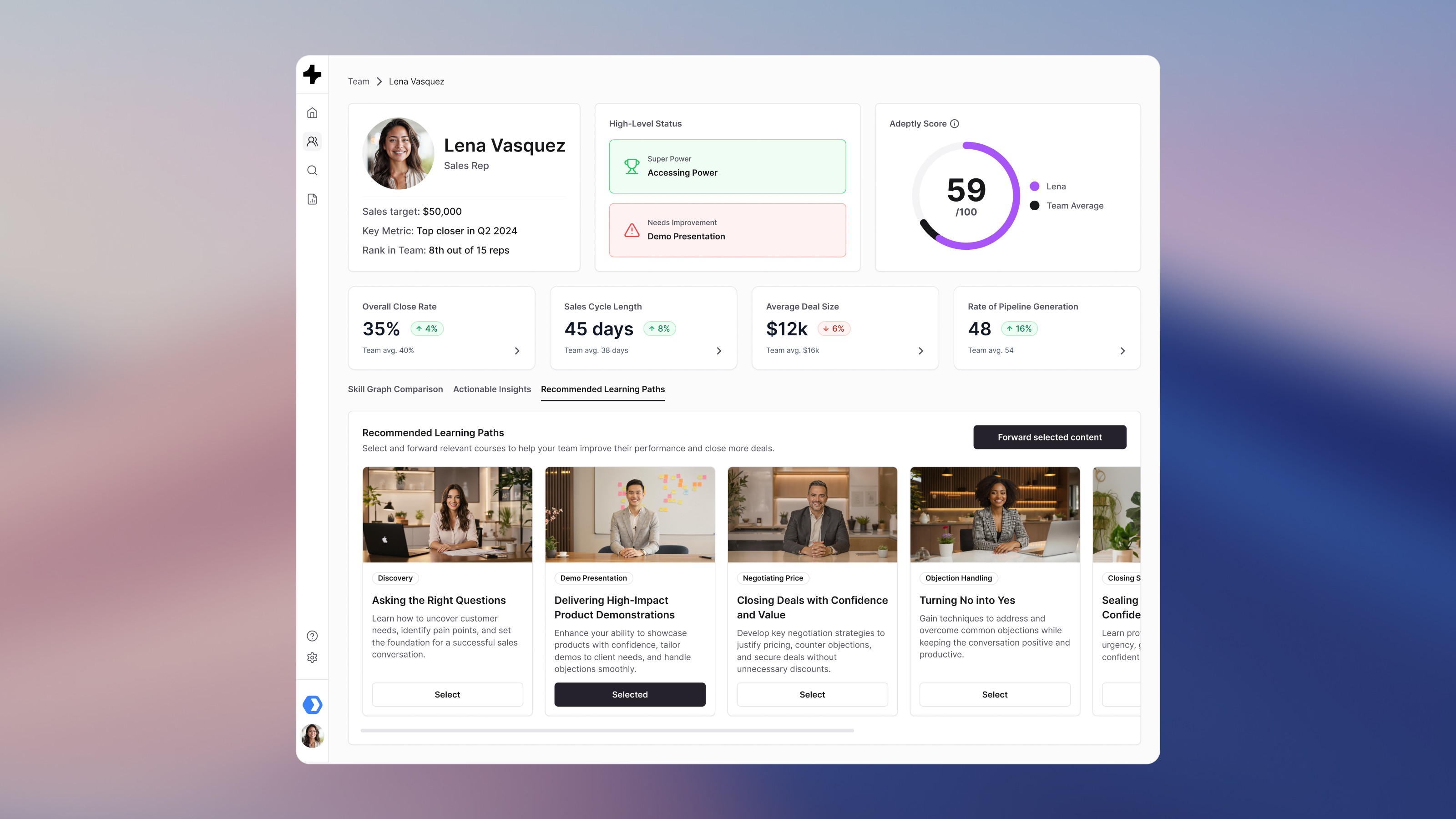Click the Search icon in sidebar
1456x819 pixels.
pos(312,171)
